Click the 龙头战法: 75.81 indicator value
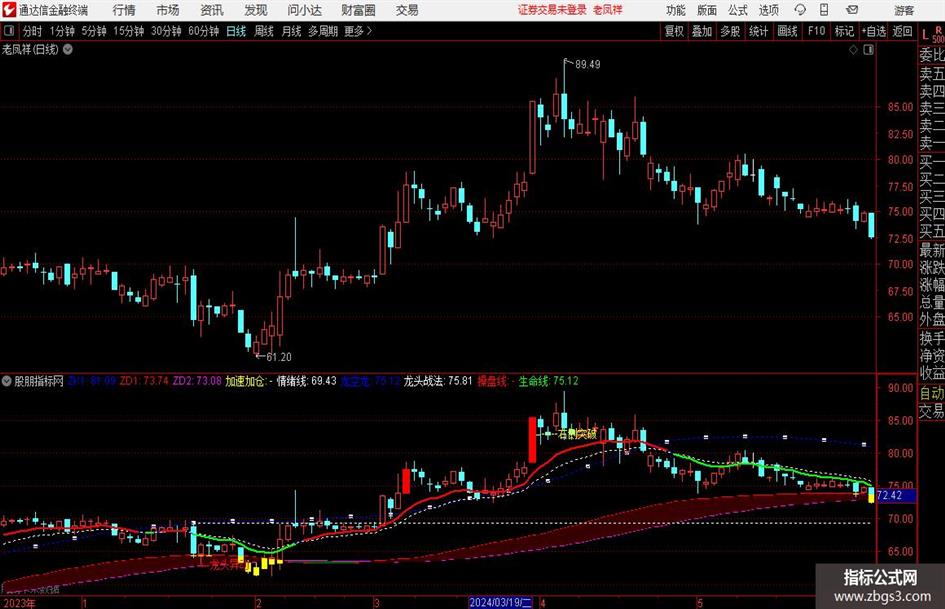This screenshot has height=609, width=945. pos(438,381)
